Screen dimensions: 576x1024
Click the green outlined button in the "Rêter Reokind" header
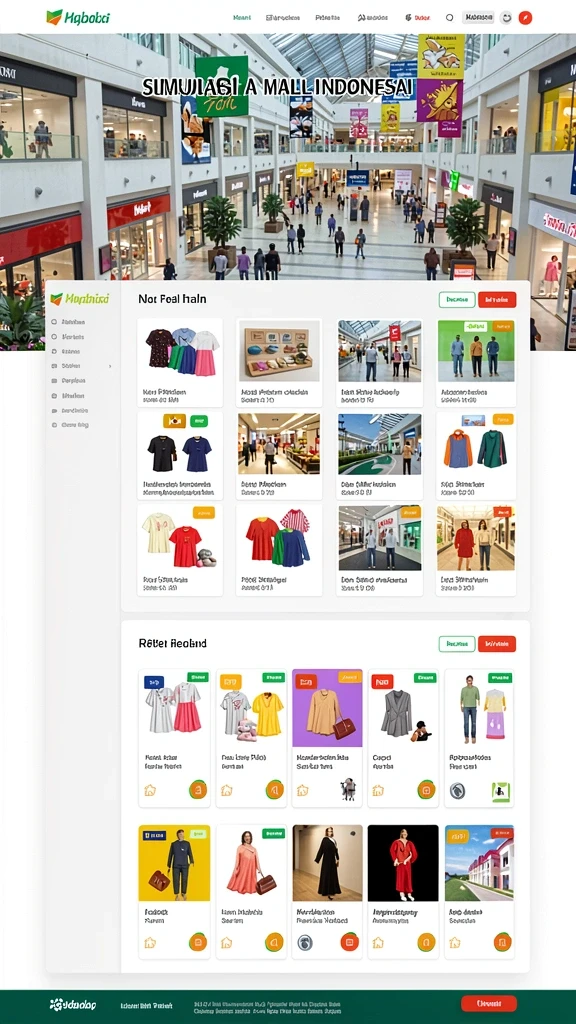coord(457,644)
